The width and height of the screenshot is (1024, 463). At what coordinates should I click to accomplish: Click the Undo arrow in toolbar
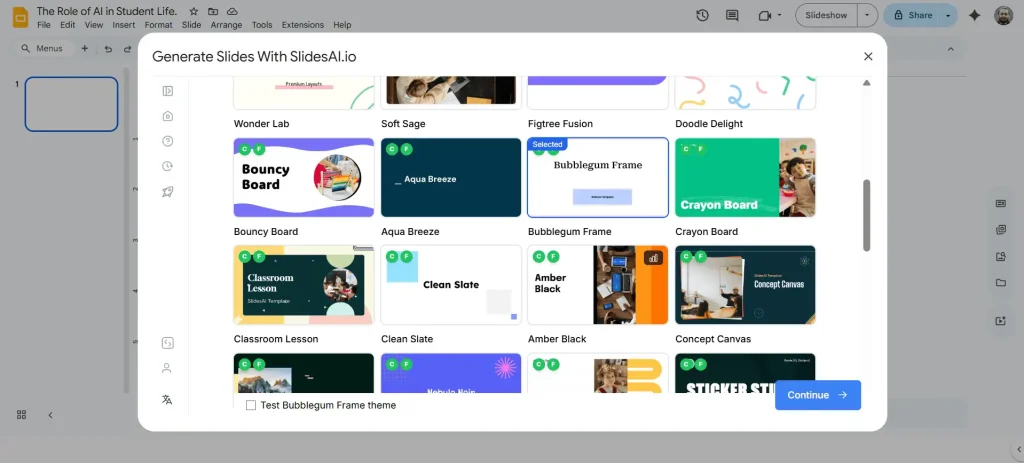(x=108, y=48)
